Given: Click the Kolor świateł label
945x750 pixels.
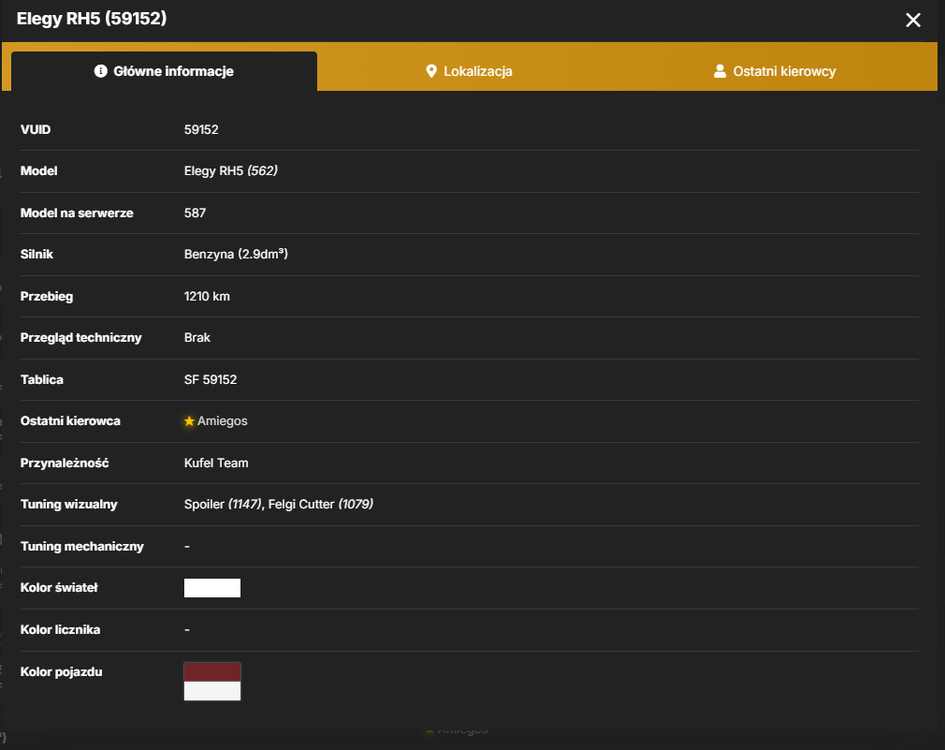Looking at the screenshot, I should point(59,587).
